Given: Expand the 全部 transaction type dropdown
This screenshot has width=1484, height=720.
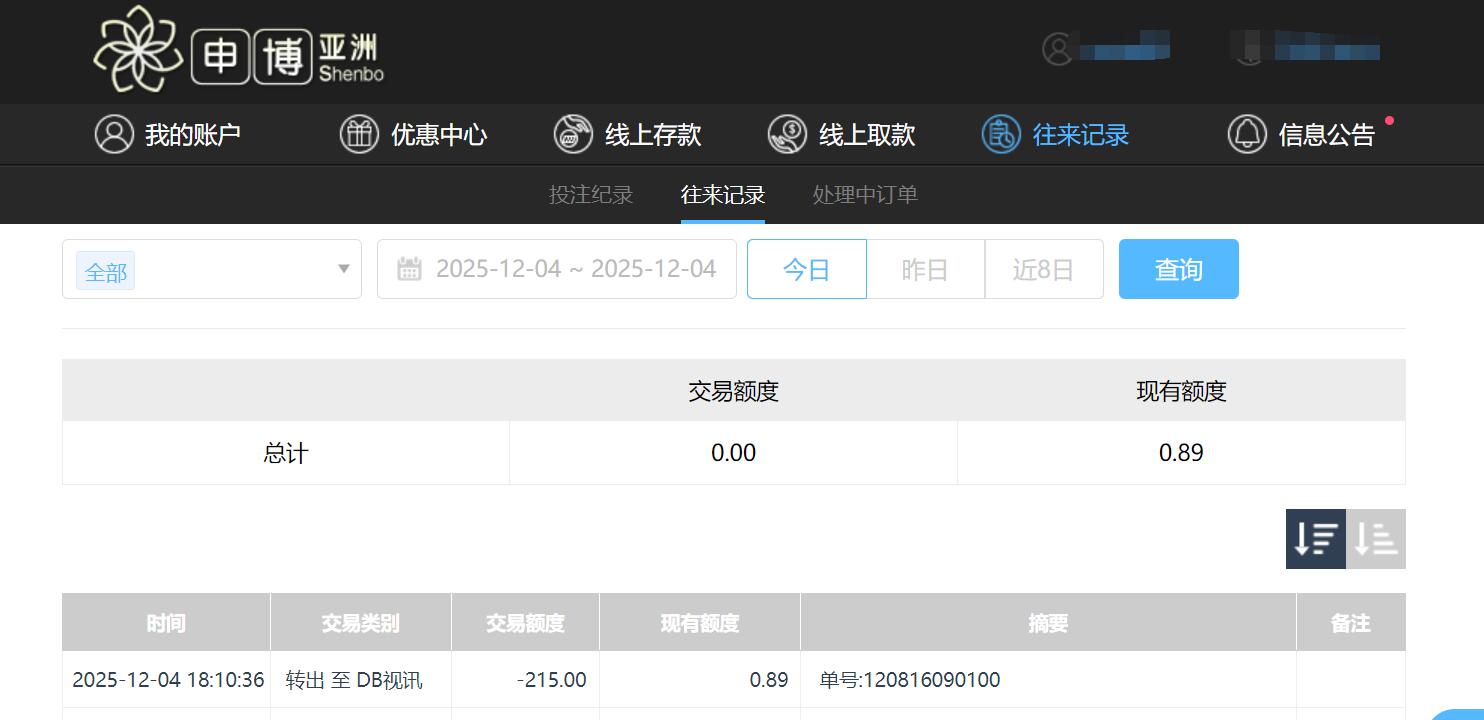Looking at the screenshot, I should pyautogui.click(x=211, y=270).
